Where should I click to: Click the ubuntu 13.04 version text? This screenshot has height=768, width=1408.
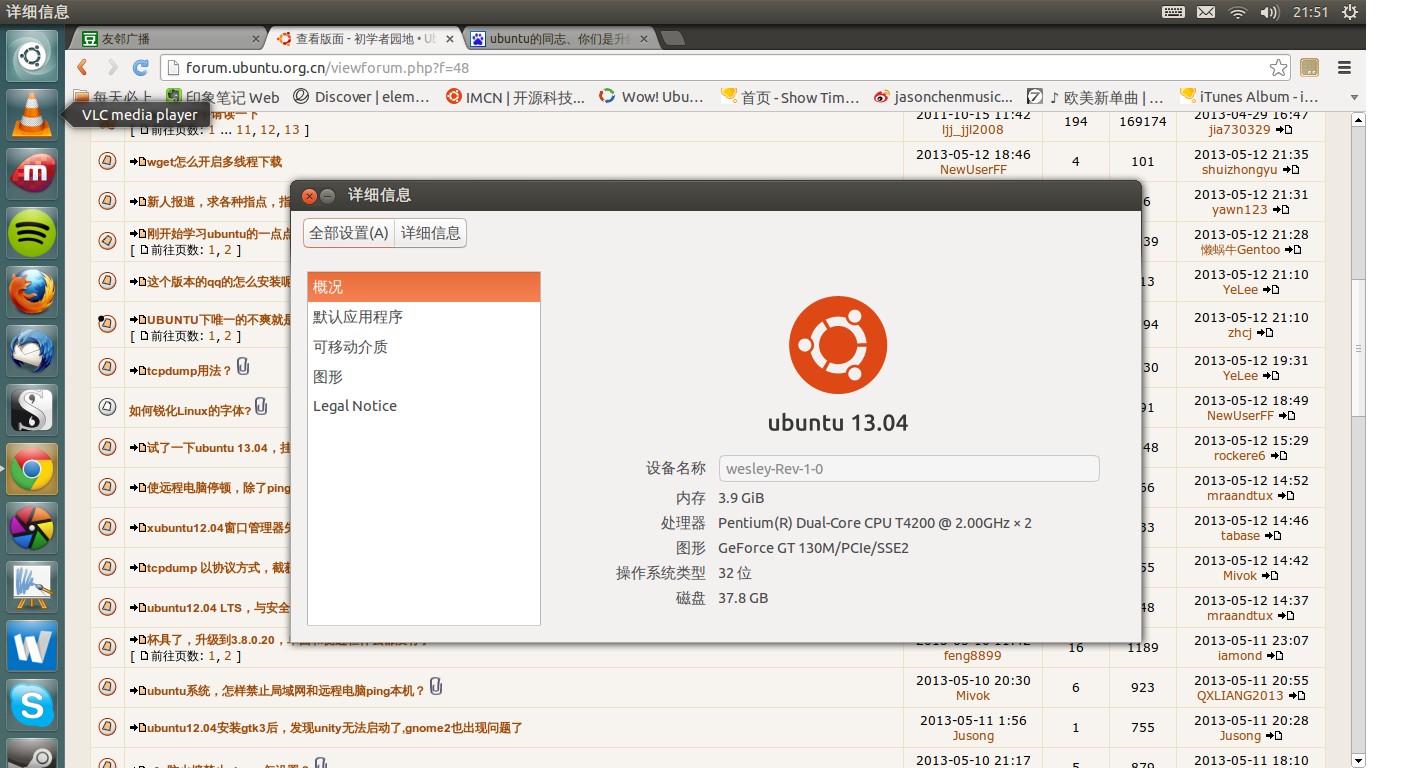click(x=838, y=422)
